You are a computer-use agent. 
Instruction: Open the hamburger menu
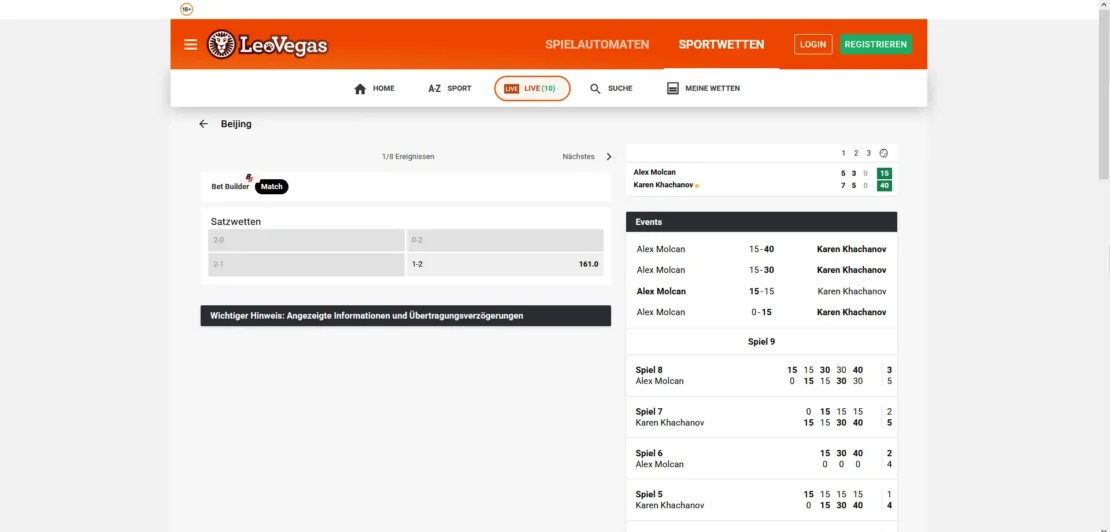coord(190,45)
